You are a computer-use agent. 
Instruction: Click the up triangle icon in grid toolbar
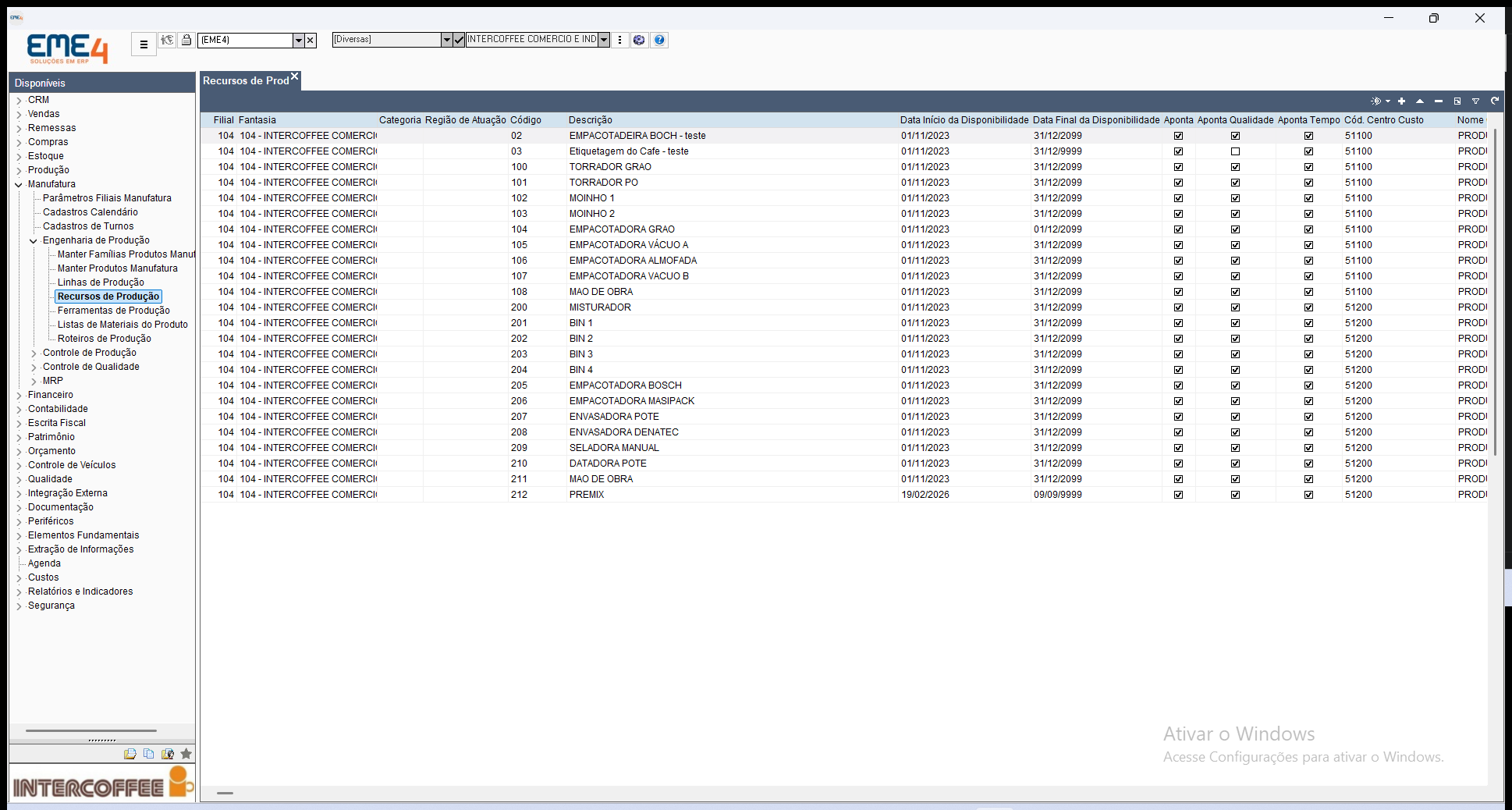pyautogui.click(x=1420, y=101)
